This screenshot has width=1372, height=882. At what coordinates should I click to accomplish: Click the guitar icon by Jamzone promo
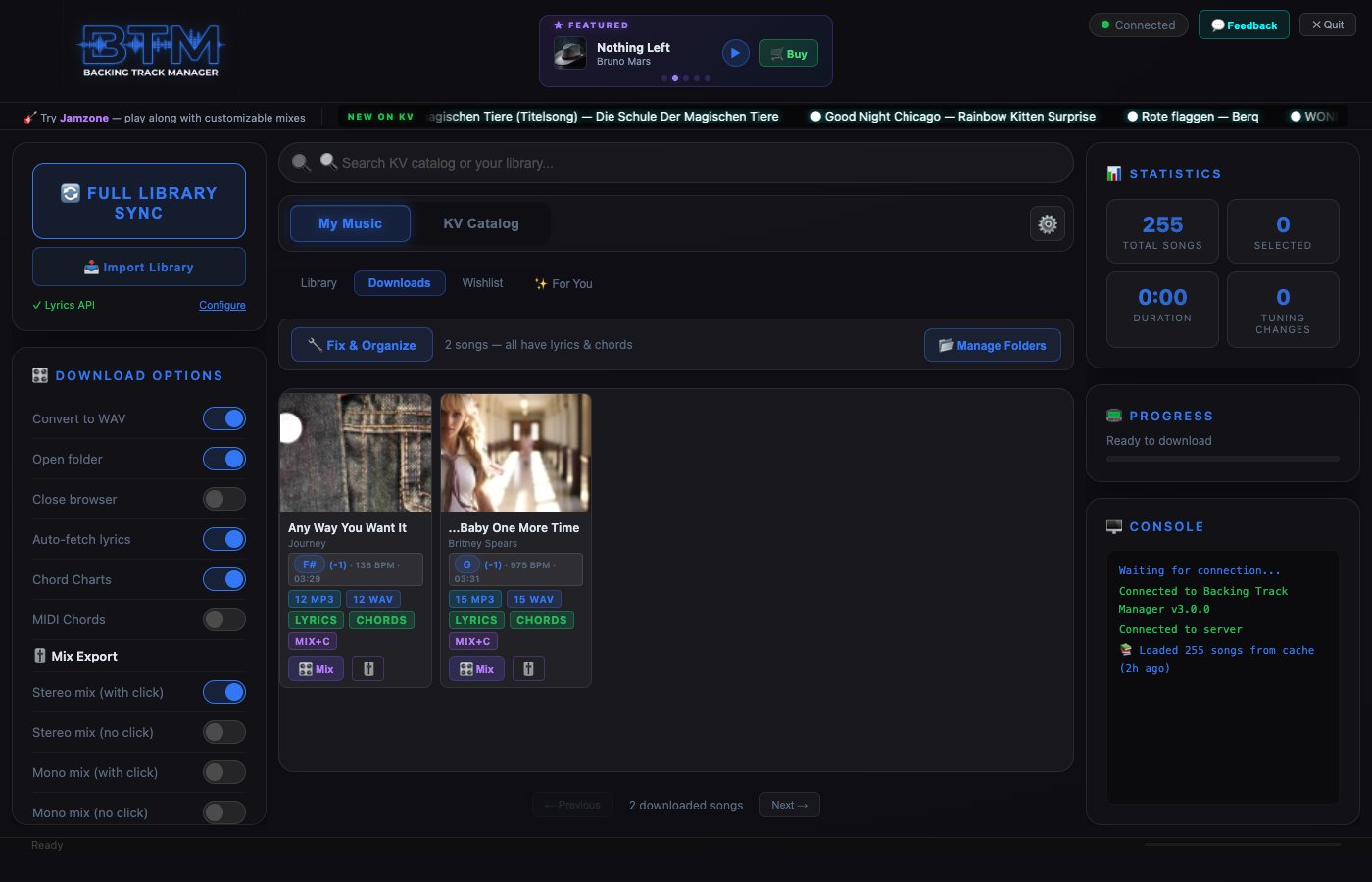pos(30,118)
